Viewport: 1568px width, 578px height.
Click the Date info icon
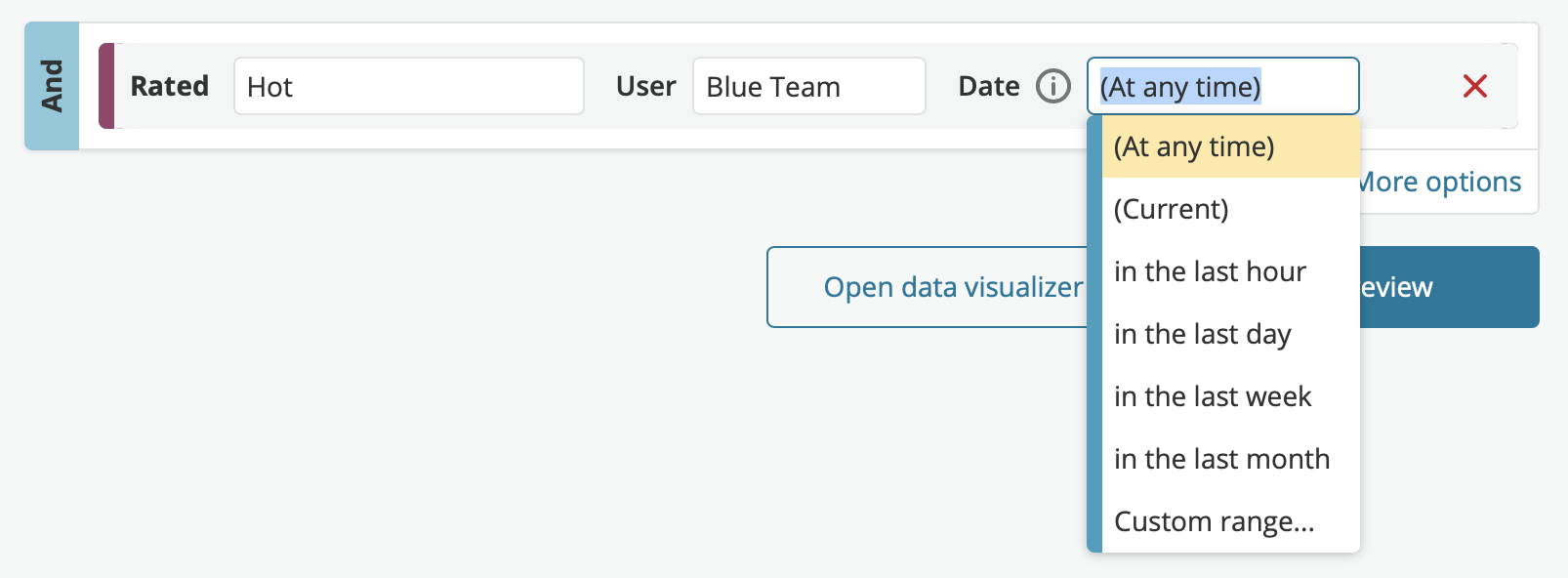(1052, 86)
